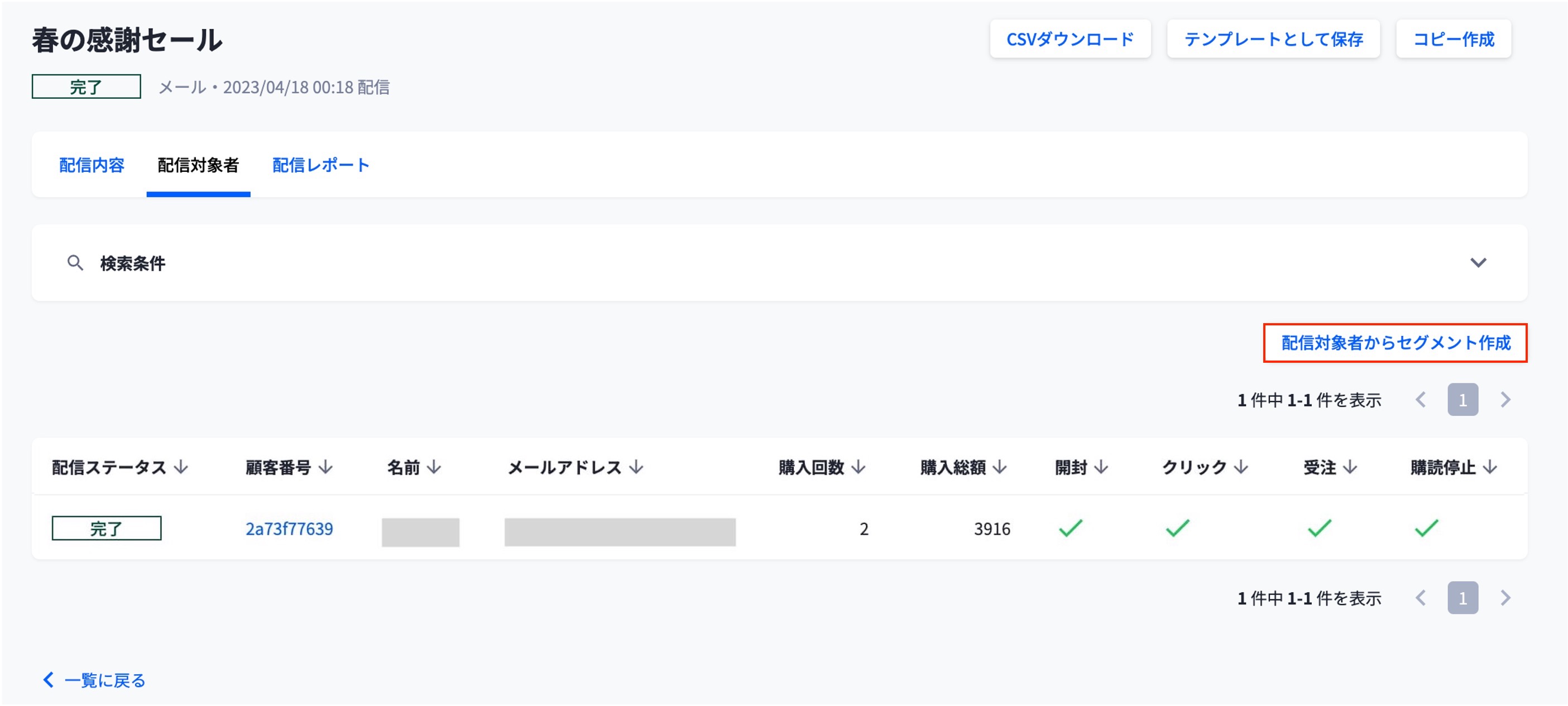Click 配信対象者からセグメント作成 link
The height and width of the screenshot is (706, 1568).
(1395, 343)
